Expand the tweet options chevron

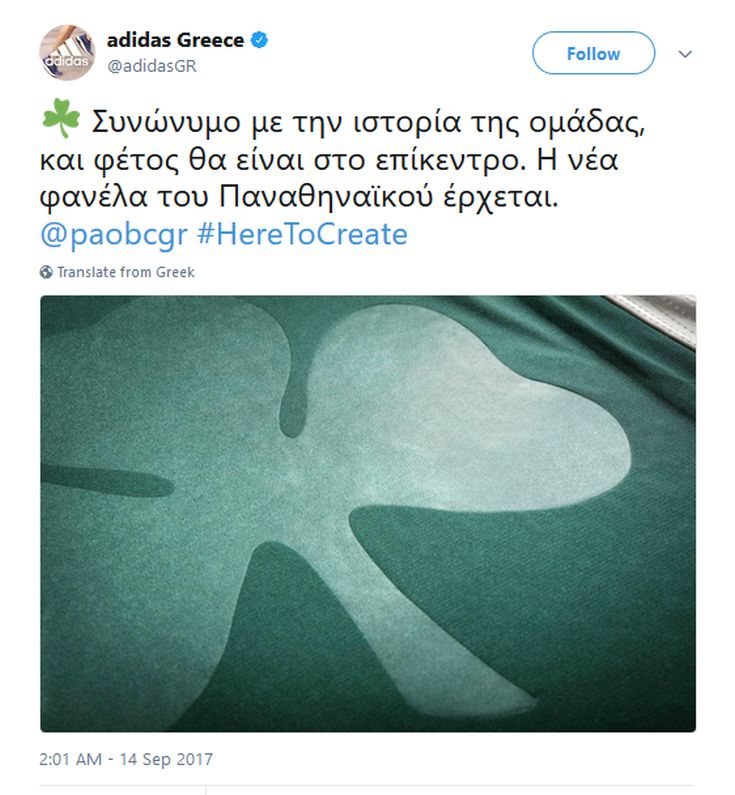685,54
